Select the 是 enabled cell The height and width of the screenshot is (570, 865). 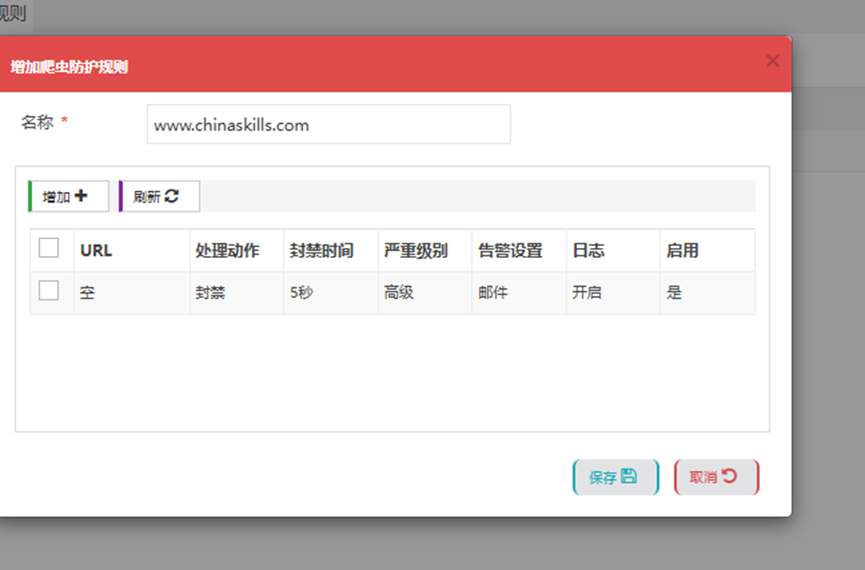point(708,292)
